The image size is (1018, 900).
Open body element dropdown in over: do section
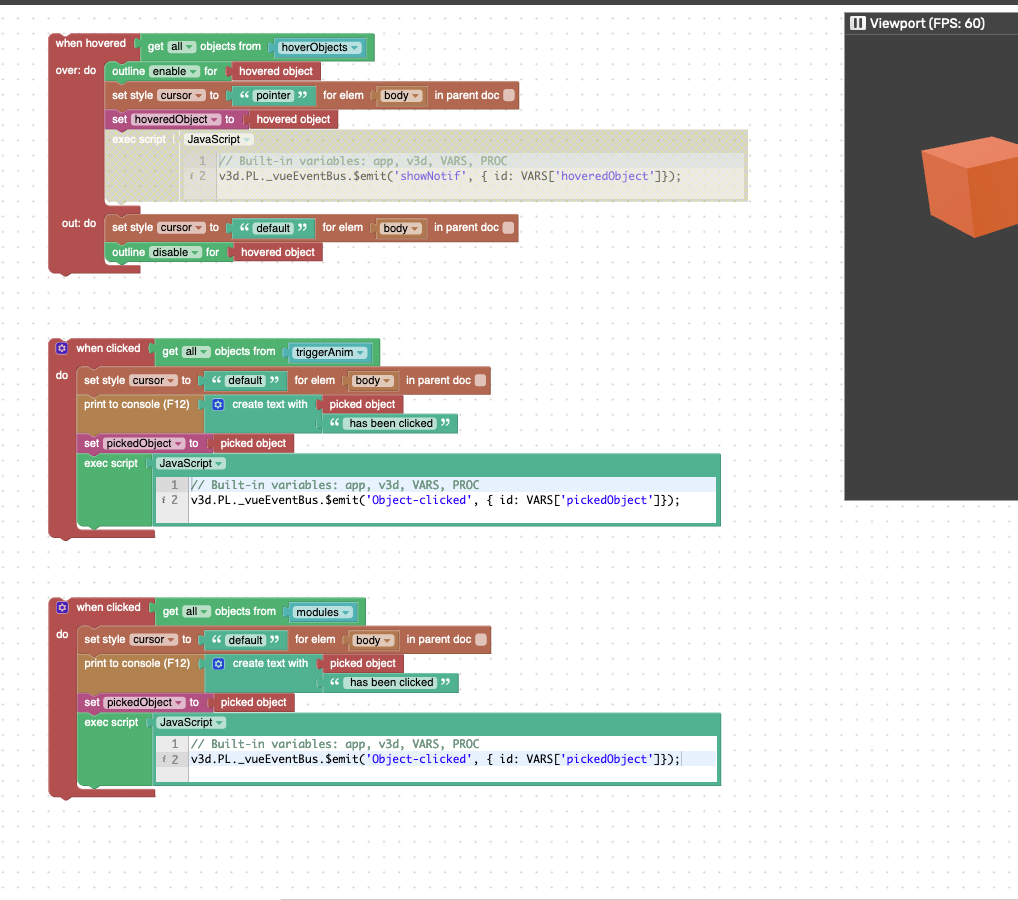402,96
